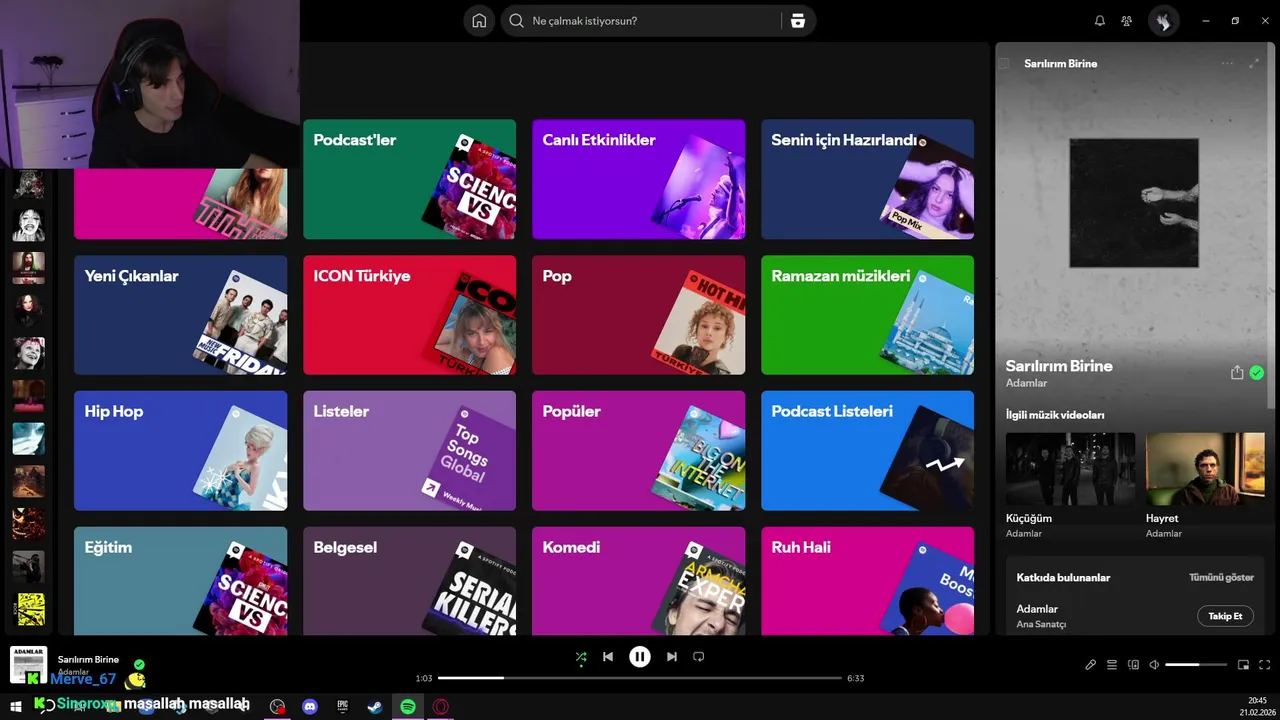Open yellow-black cover playlist in left sidebar

click(x=29, y=609)
